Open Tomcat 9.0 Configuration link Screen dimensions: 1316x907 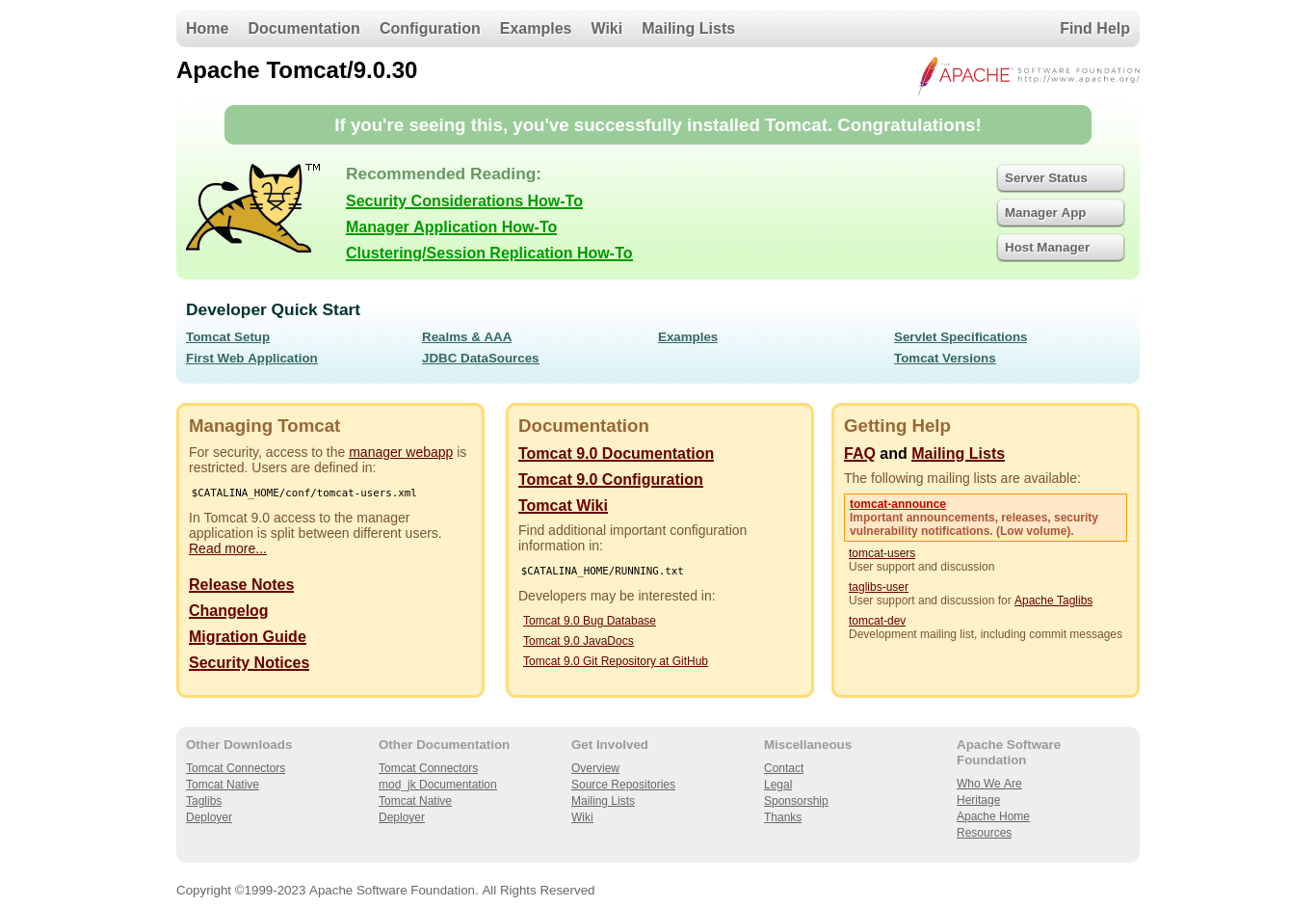click(x=610, y=479)
